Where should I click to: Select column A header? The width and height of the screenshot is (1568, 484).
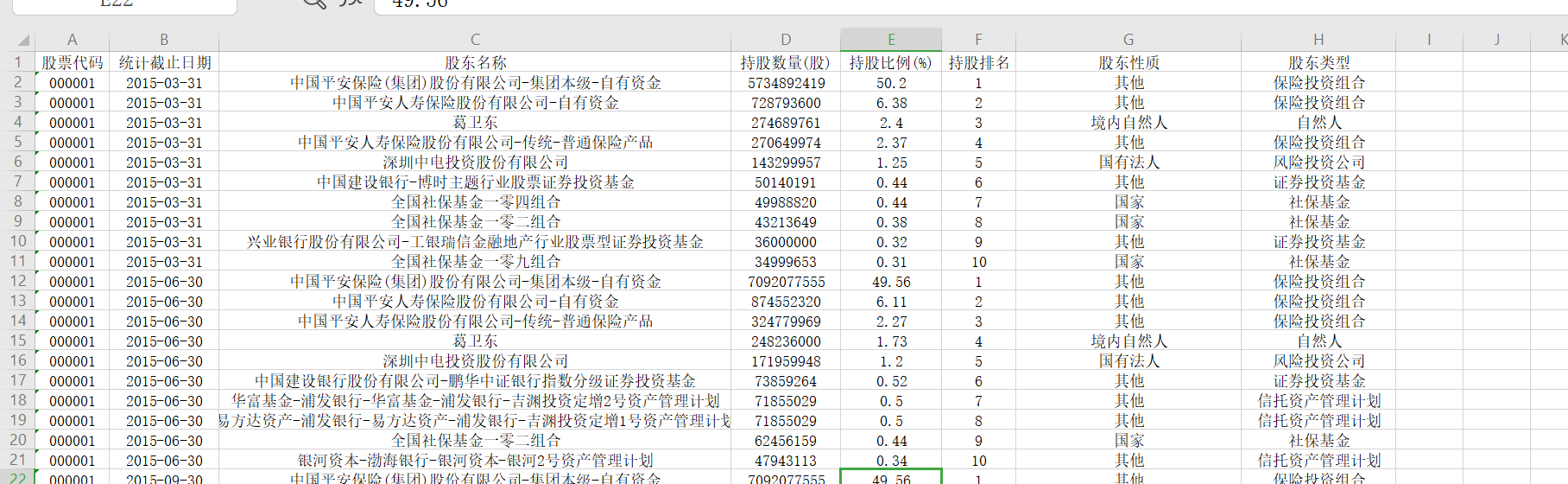tap(73, 40)
